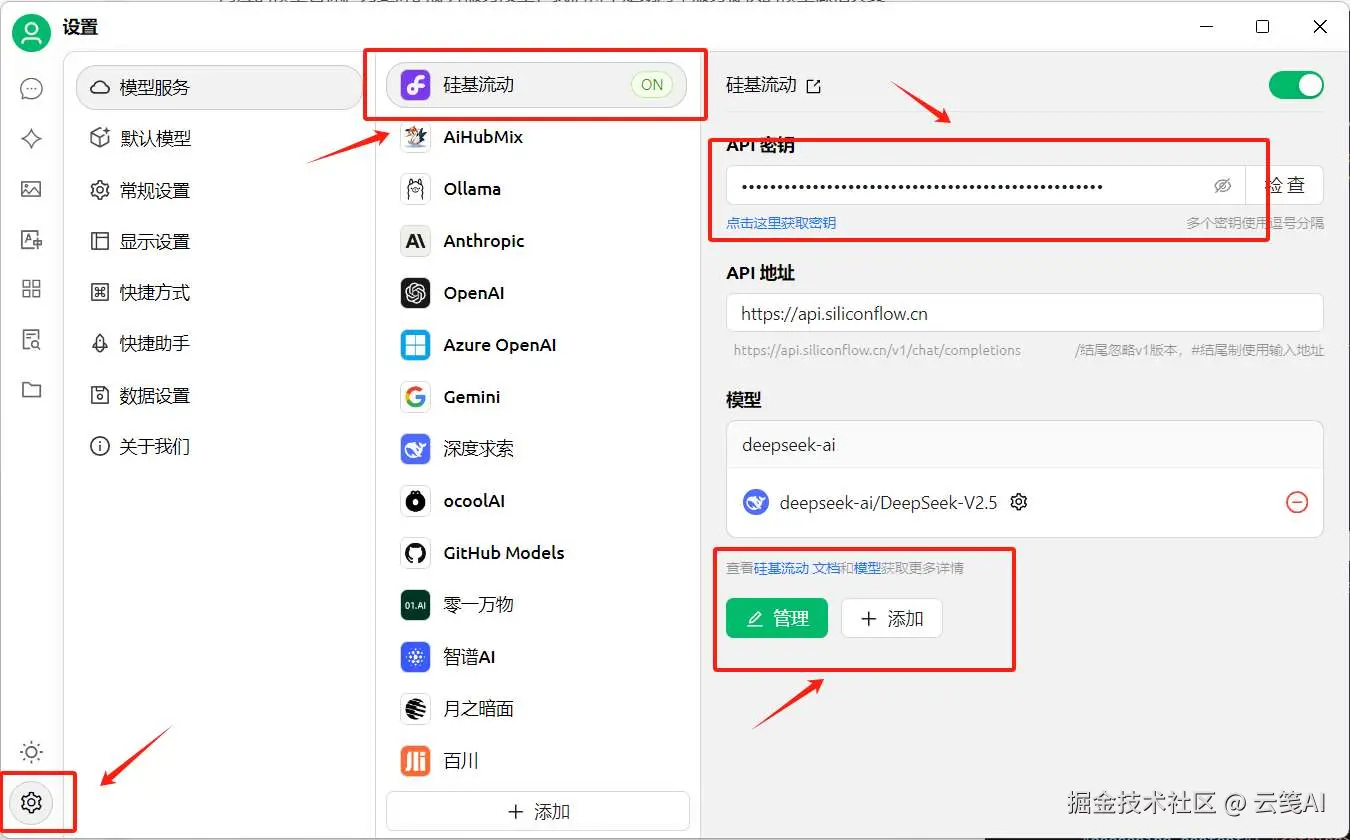Toggle the 硅基流动 service switch off
Viewport: 1350px width, 840px height.
point(1296,85)
